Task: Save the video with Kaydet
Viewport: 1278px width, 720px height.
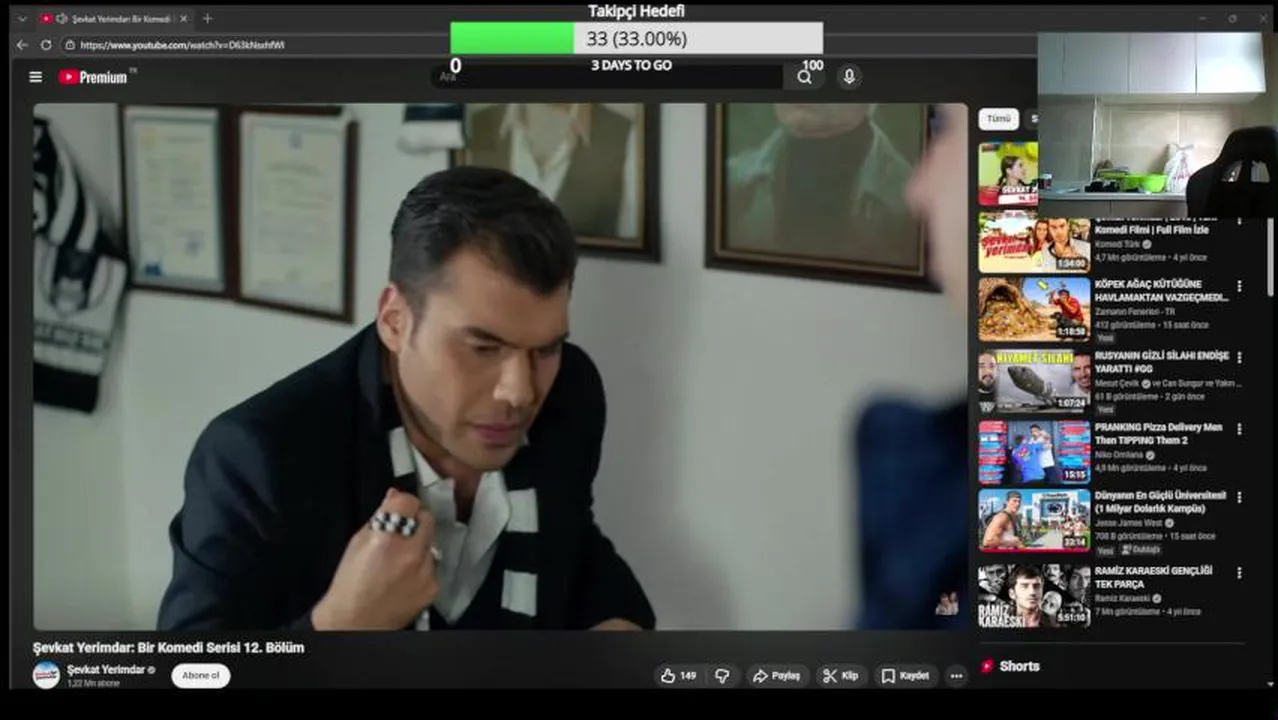Action: (x=905, y=676)
